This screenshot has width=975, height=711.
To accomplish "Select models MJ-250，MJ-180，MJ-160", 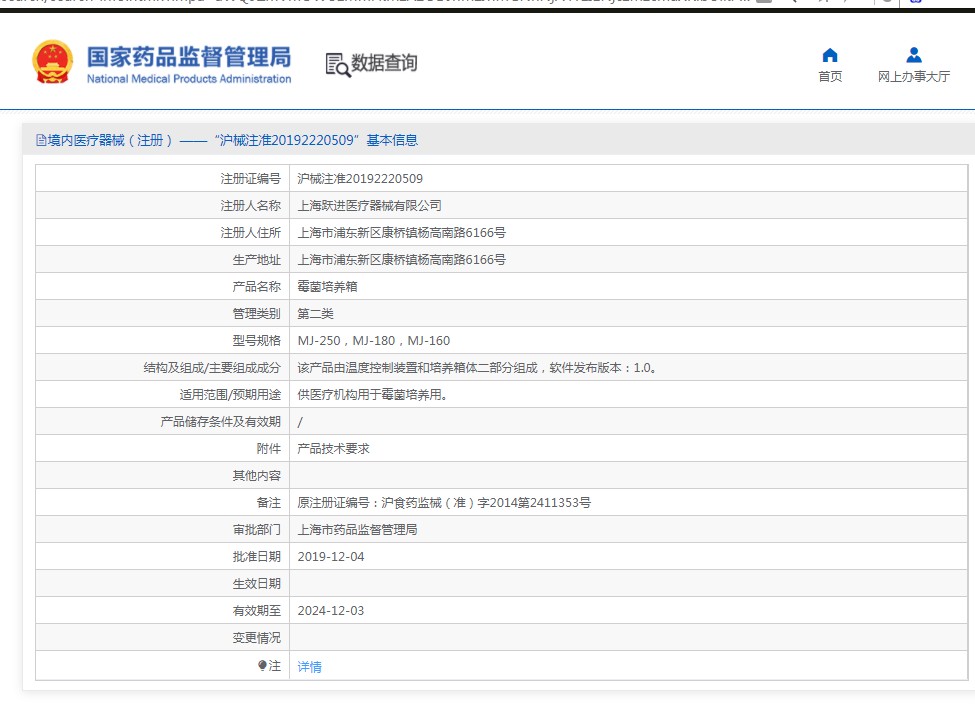I will click(x=374, y=341).
